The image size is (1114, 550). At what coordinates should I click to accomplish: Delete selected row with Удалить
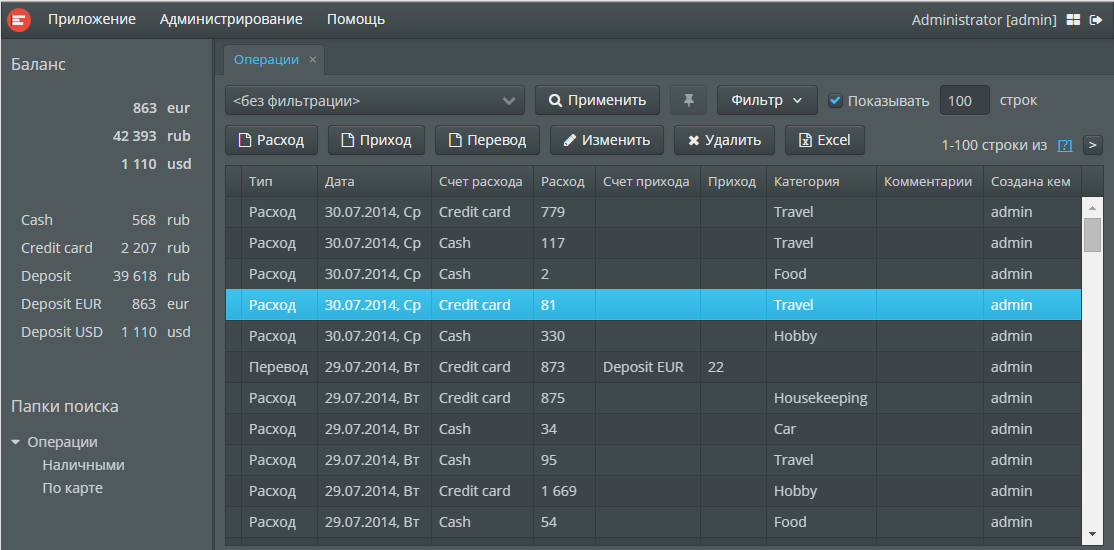pos(724,140)
